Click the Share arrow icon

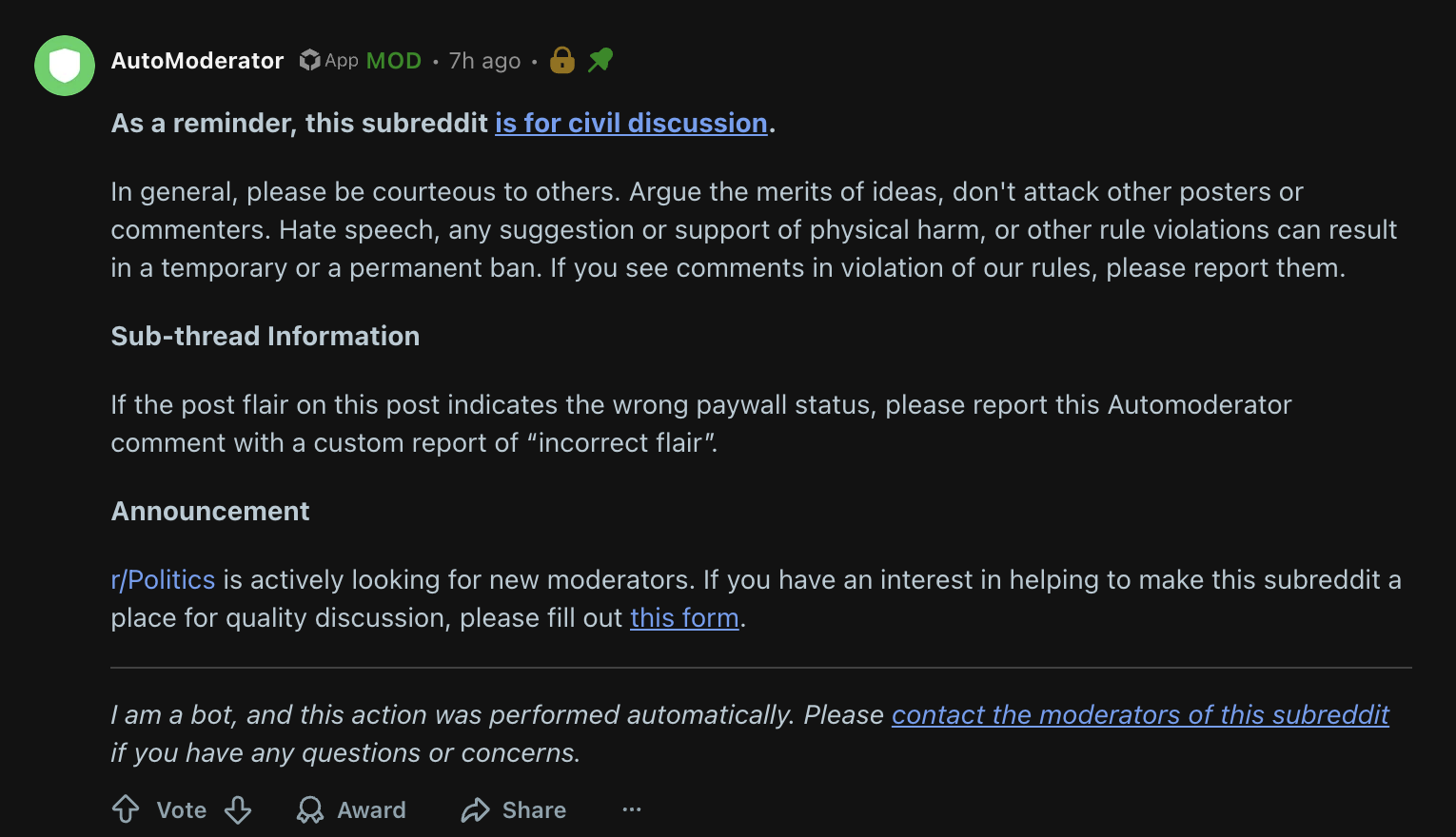point(475,809)
